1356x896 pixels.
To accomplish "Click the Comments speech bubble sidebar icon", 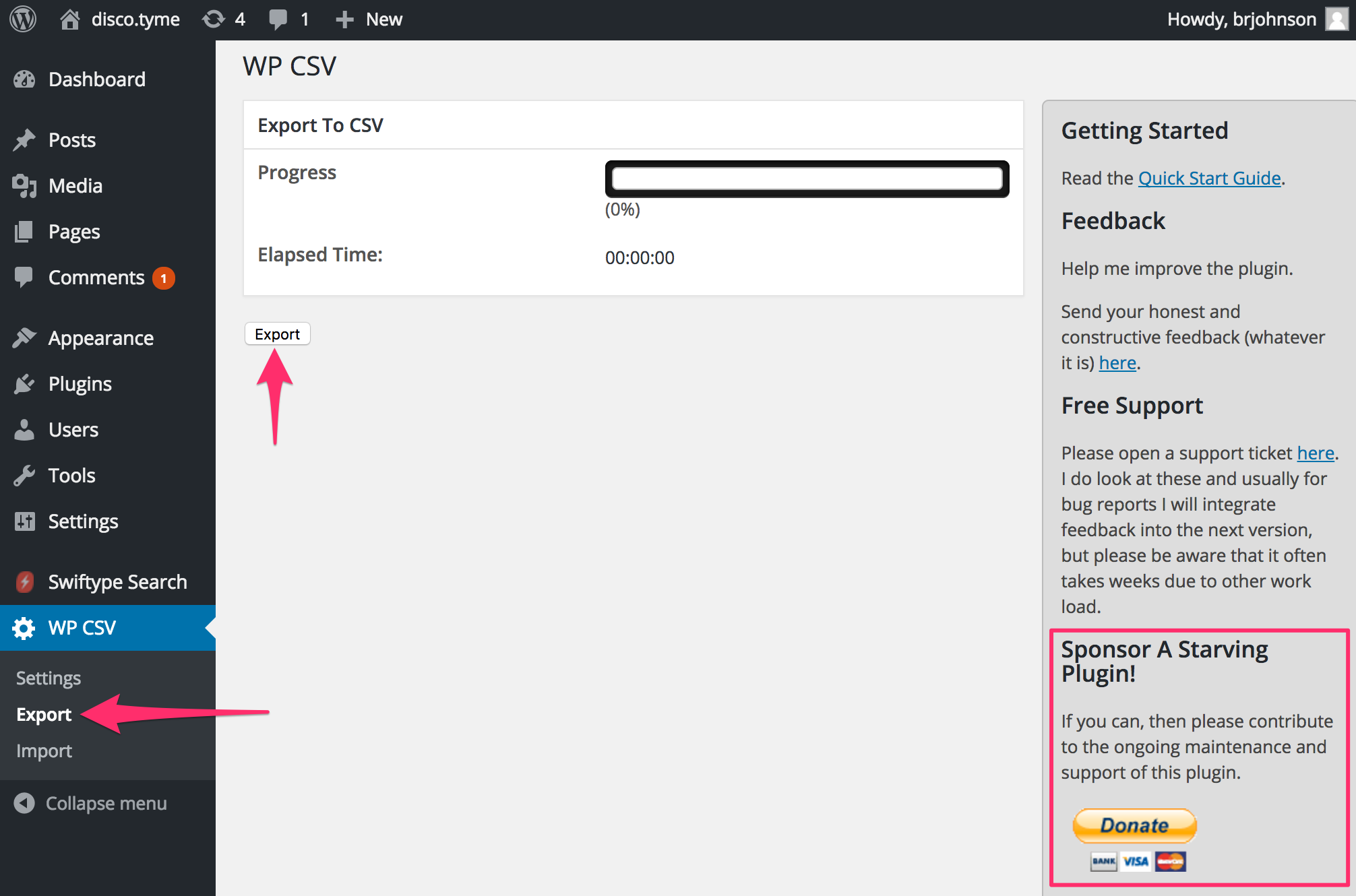I will (x=24, y=278).
